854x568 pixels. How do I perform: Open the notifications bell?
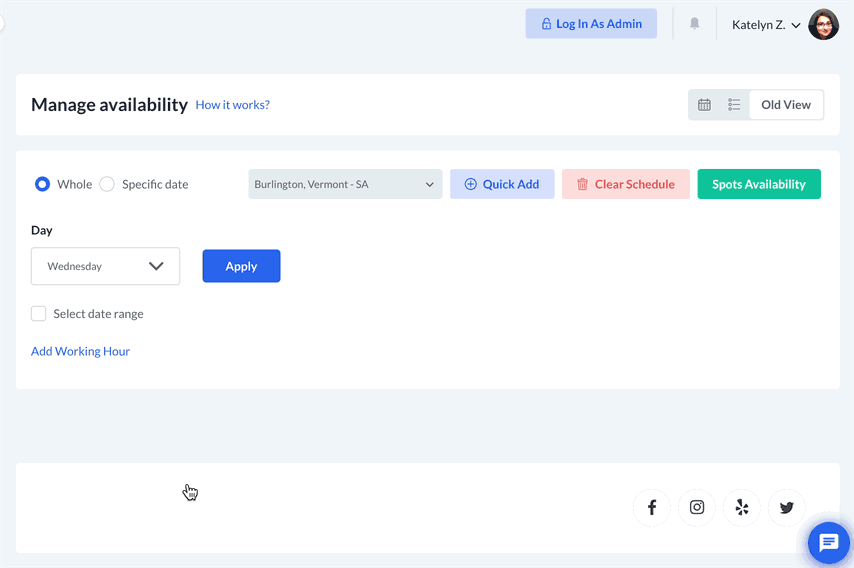click(694, 24)
